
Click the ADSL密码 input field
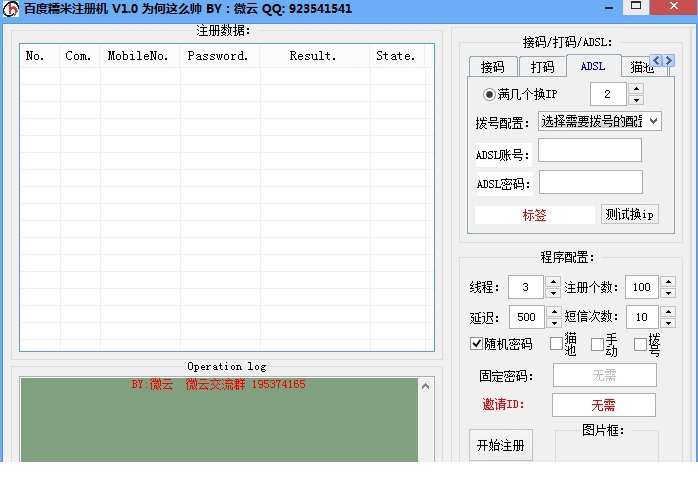[591, 182]
